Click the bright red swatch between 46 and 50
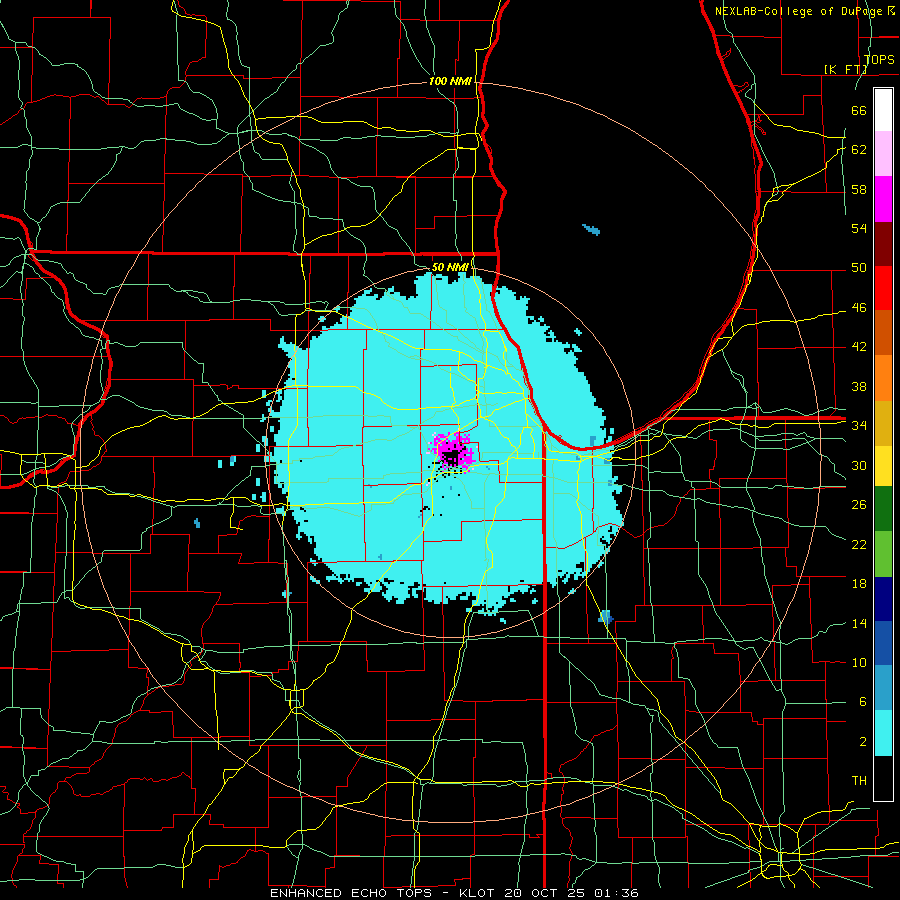The image size is (900, 900). (883, 288)
